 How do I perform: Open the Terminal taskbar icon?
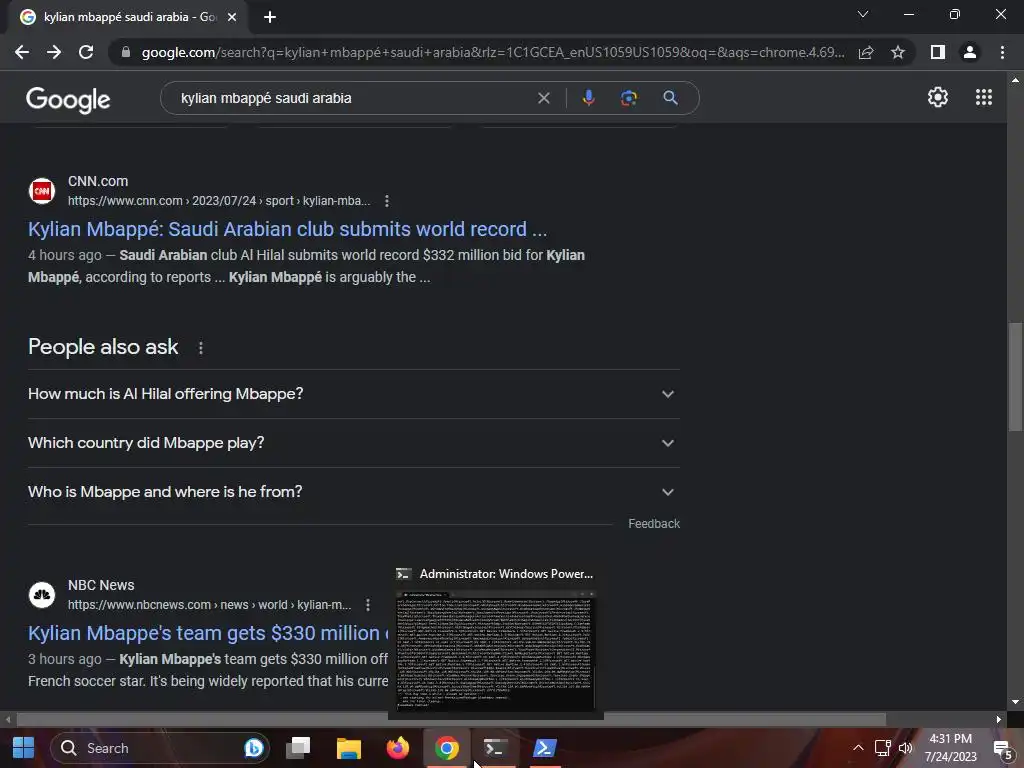(x=496, y=748)
